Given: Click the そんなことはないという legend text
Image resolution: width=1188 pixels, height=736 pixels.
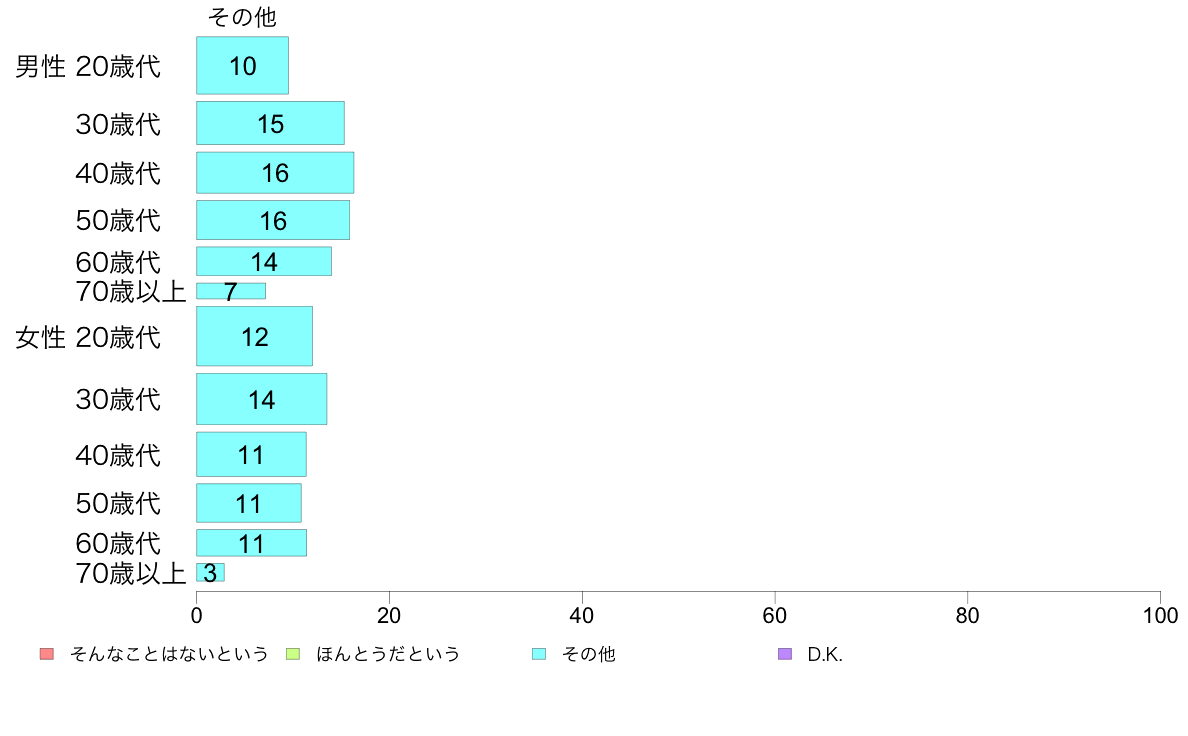Looking at the screenshot, I should click(x=169, y=654).
